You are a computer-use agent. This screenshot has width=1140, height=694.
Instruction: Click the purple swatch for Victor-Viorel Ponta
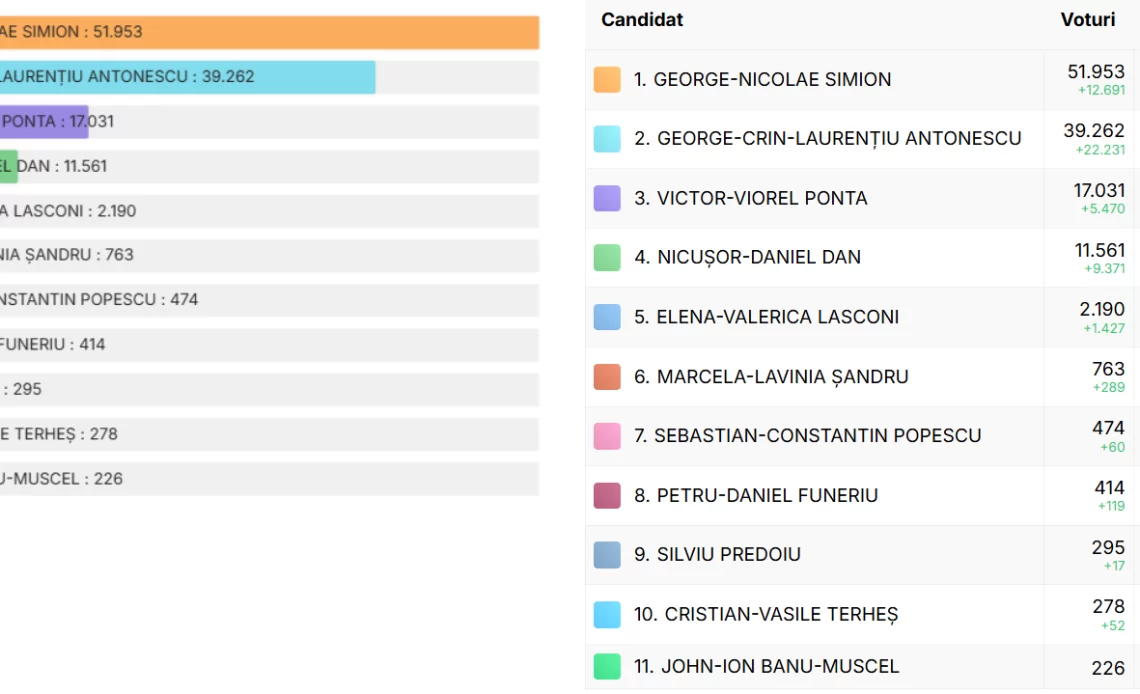(x=607, y=198)
